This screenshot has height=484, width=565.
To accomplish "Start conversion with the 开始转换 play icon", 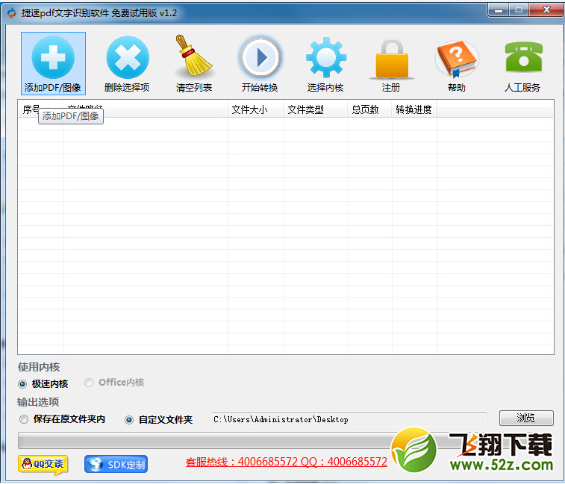I will [x=260, y=57].
